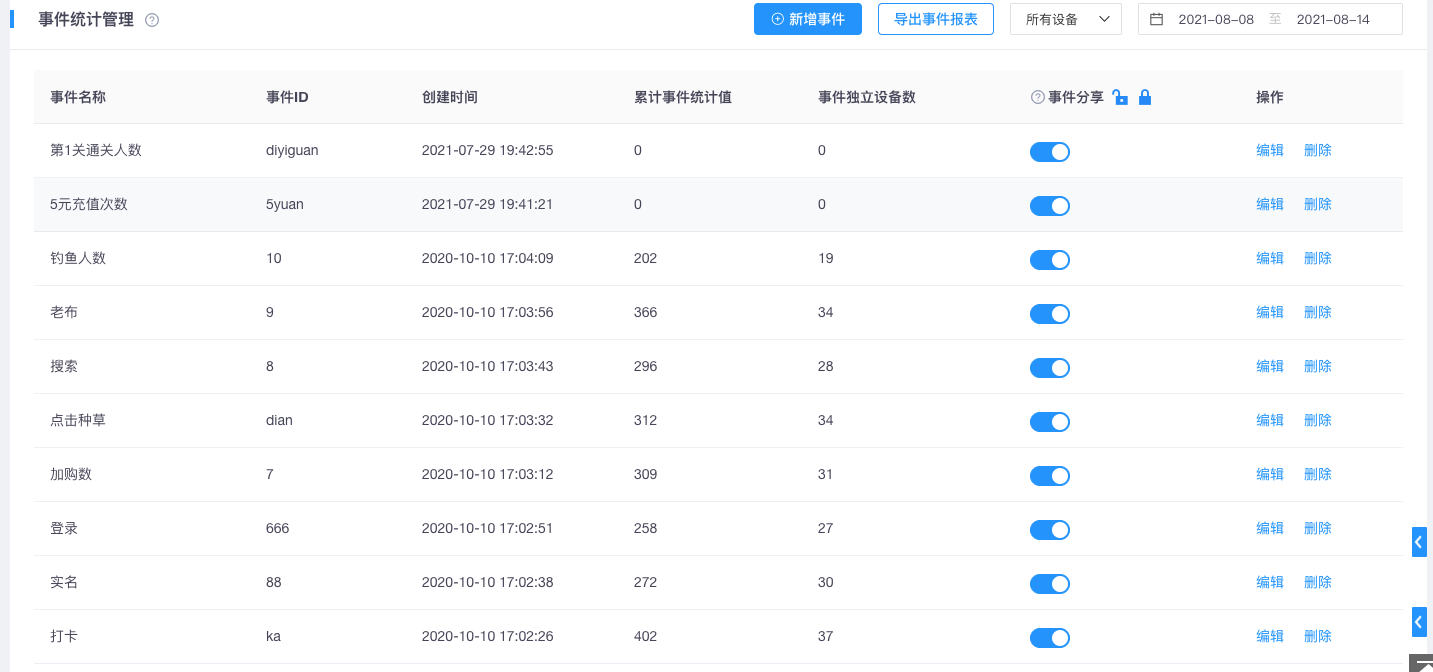The height and width of the screenshot is (672, 1433).
Task: Click the event ID cell dian
Action: pyautogui.click(x=279, y=420)
